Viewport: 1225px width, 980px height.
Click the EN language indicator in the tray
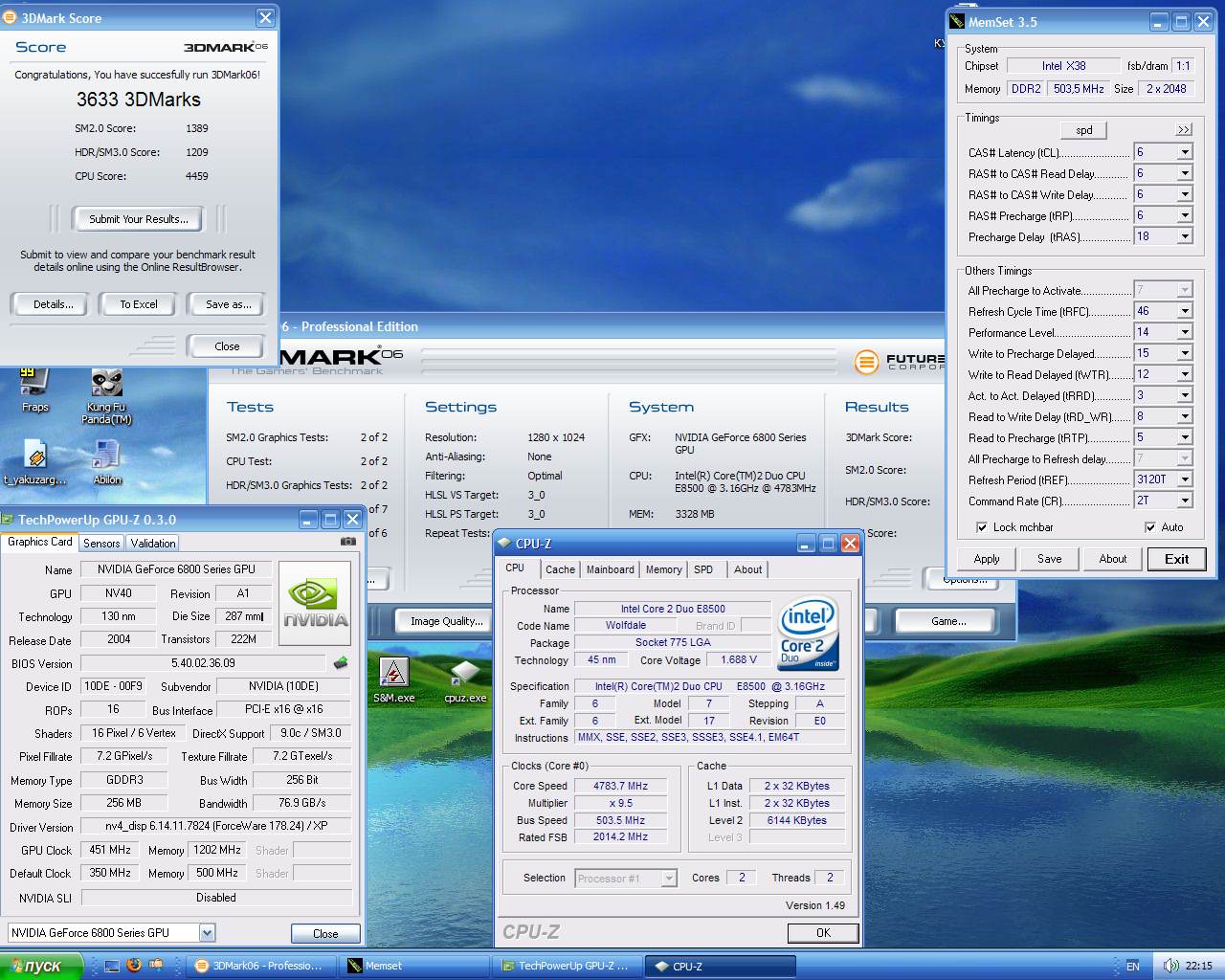coord(1133,967)
